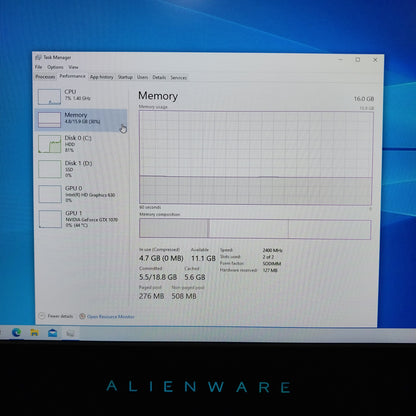
Task: Open the Mail app taskbar icon
Action: tap(52, 333)
